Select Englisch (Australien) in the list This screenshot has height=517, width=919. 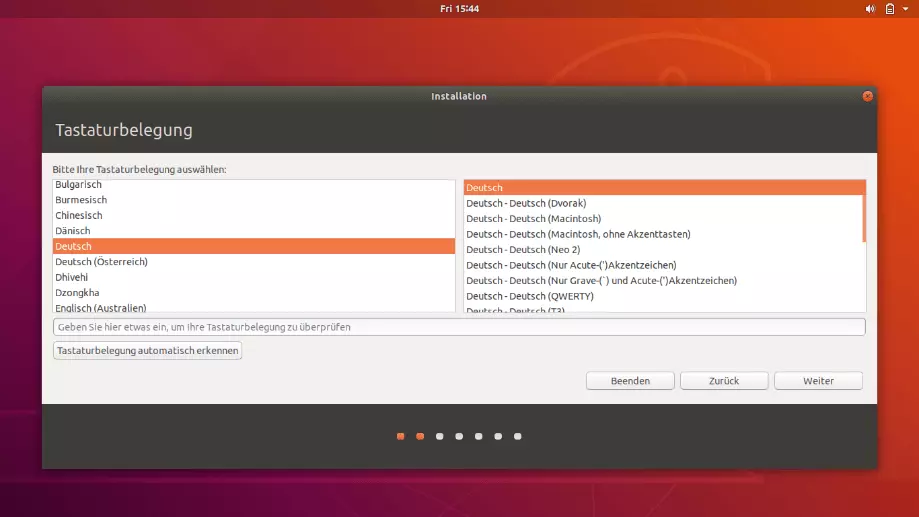point(254,307)
